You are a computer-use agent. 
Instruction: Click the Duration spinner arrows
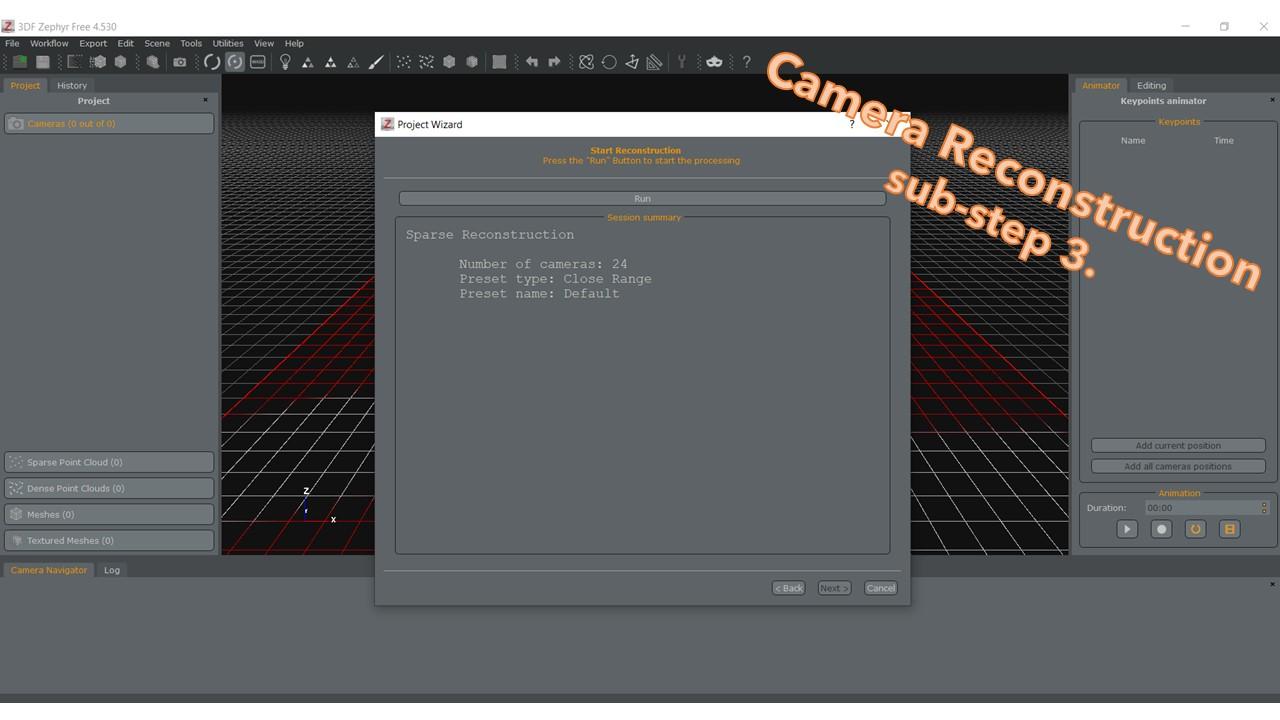[1264, 508]
